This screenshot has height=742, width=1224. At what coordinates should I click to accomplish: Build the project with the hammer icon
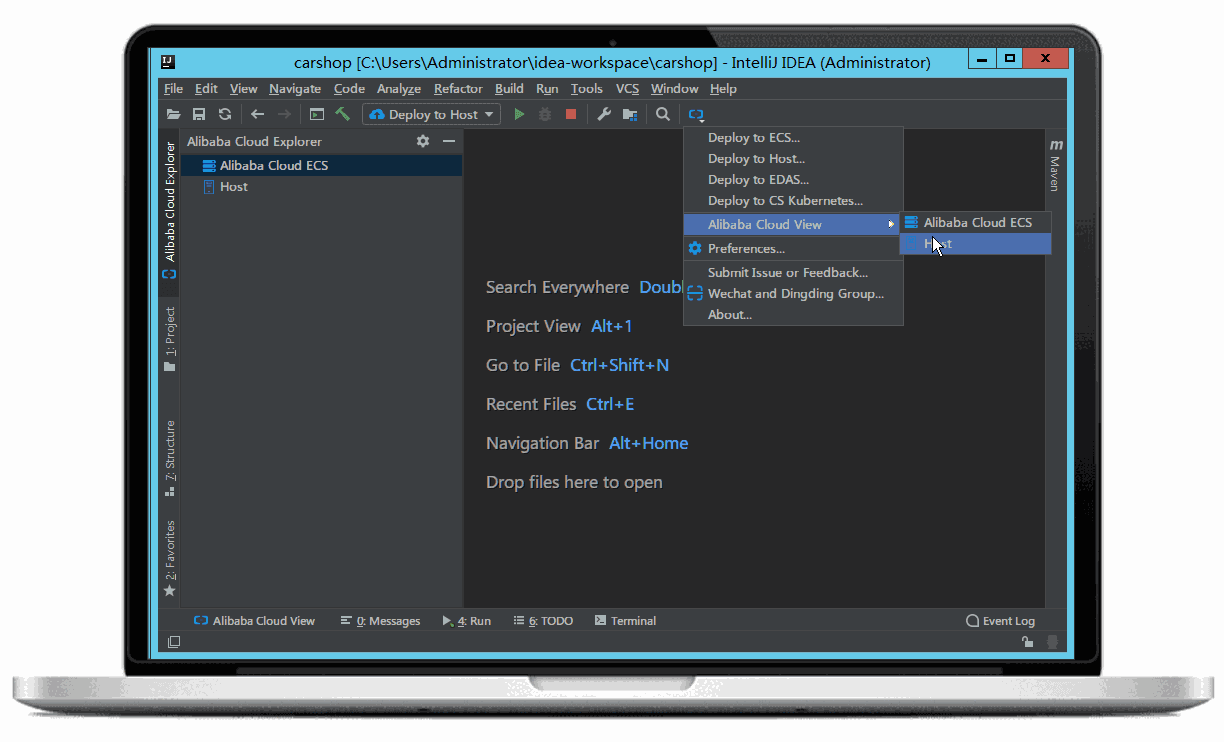coord(342,114)
